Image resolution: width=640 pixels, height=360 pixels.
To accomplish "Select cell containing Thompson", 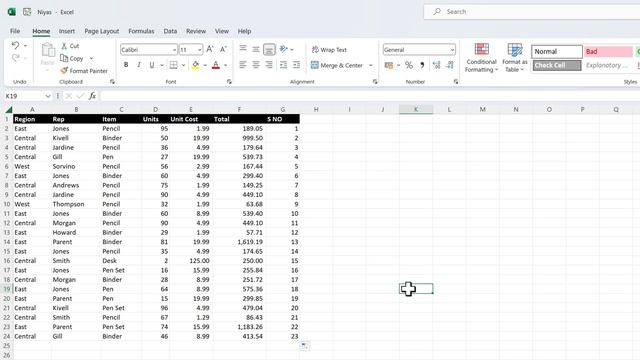I will pyautogui.click(x=76, y=204).
